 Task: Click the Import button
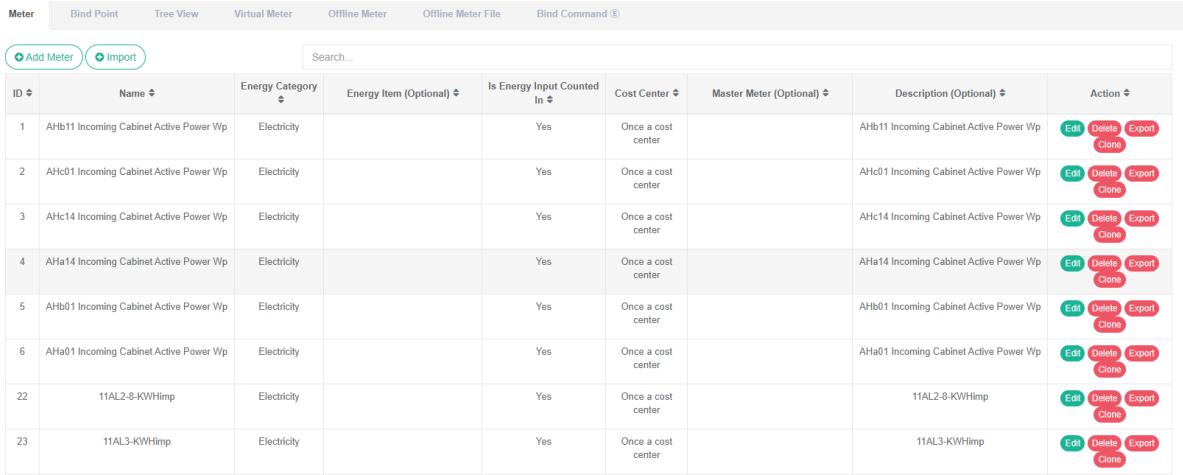[116, 57]
